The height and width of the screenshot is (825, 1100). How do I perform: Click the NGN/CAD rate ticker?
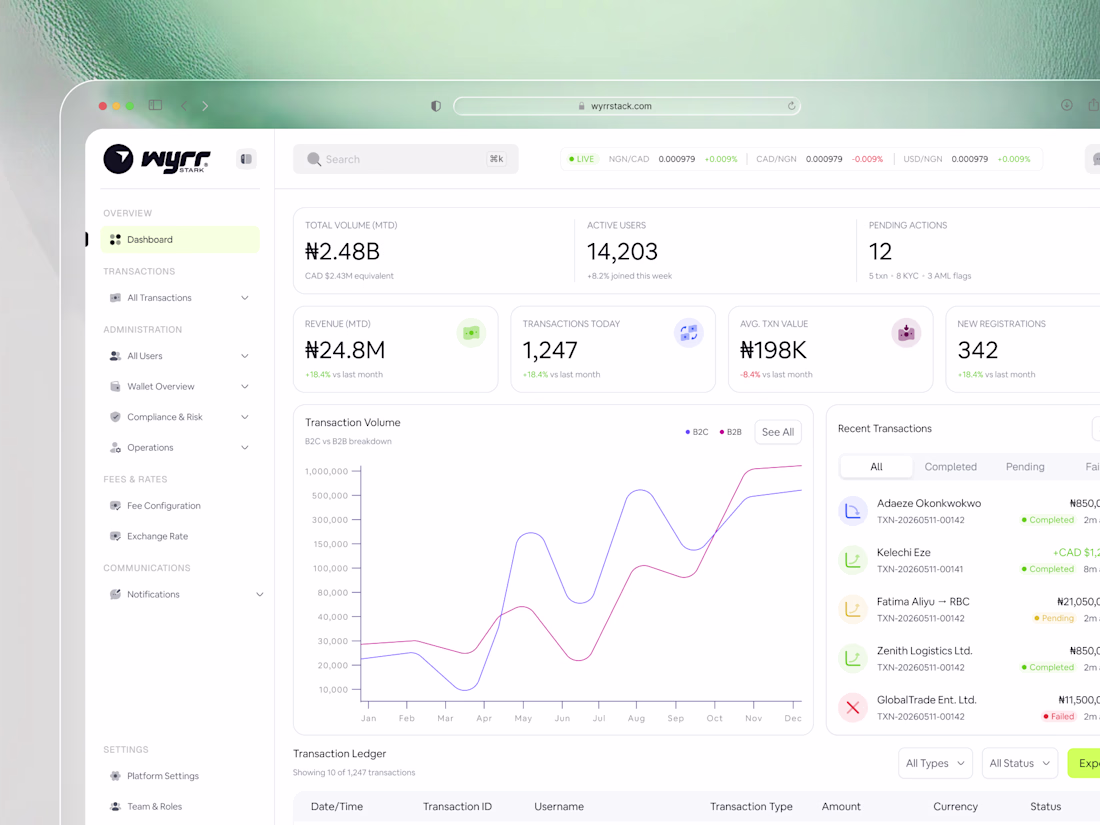tap(673, 159)
